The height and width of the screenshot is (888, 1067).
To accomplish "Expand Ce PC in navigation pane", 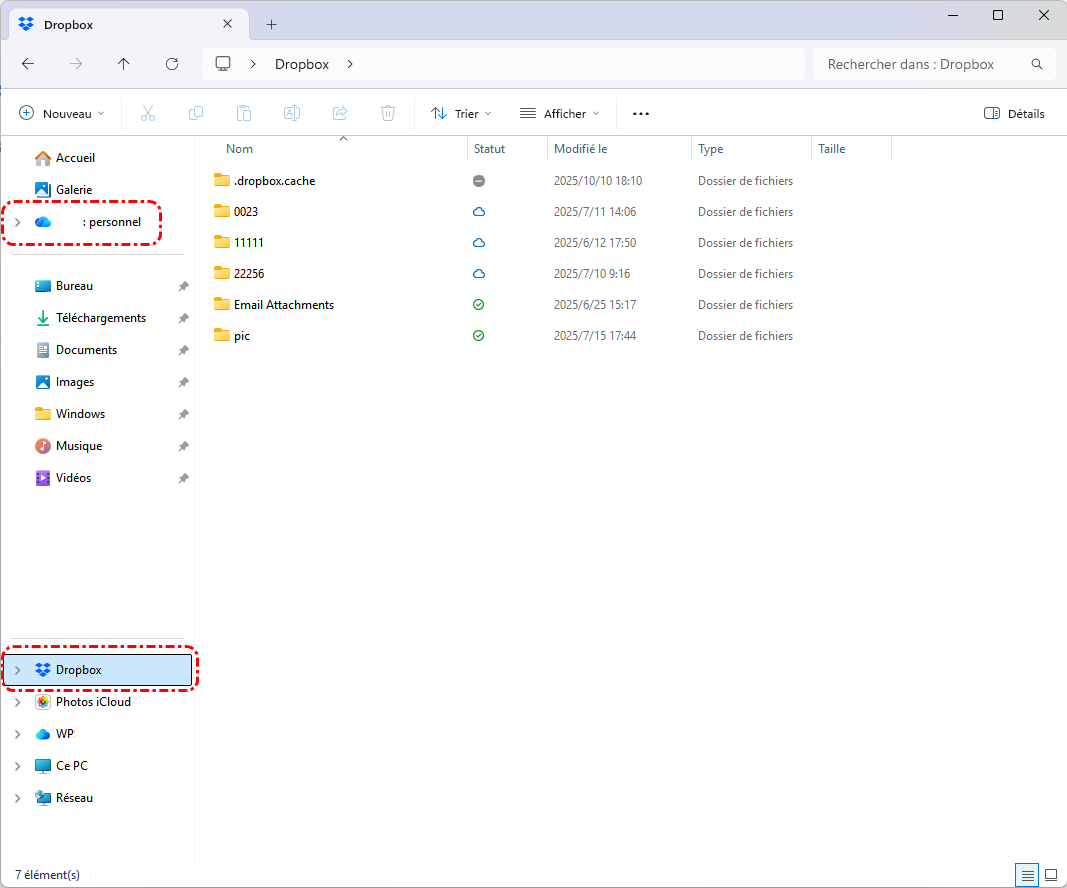I will [17, 766].
